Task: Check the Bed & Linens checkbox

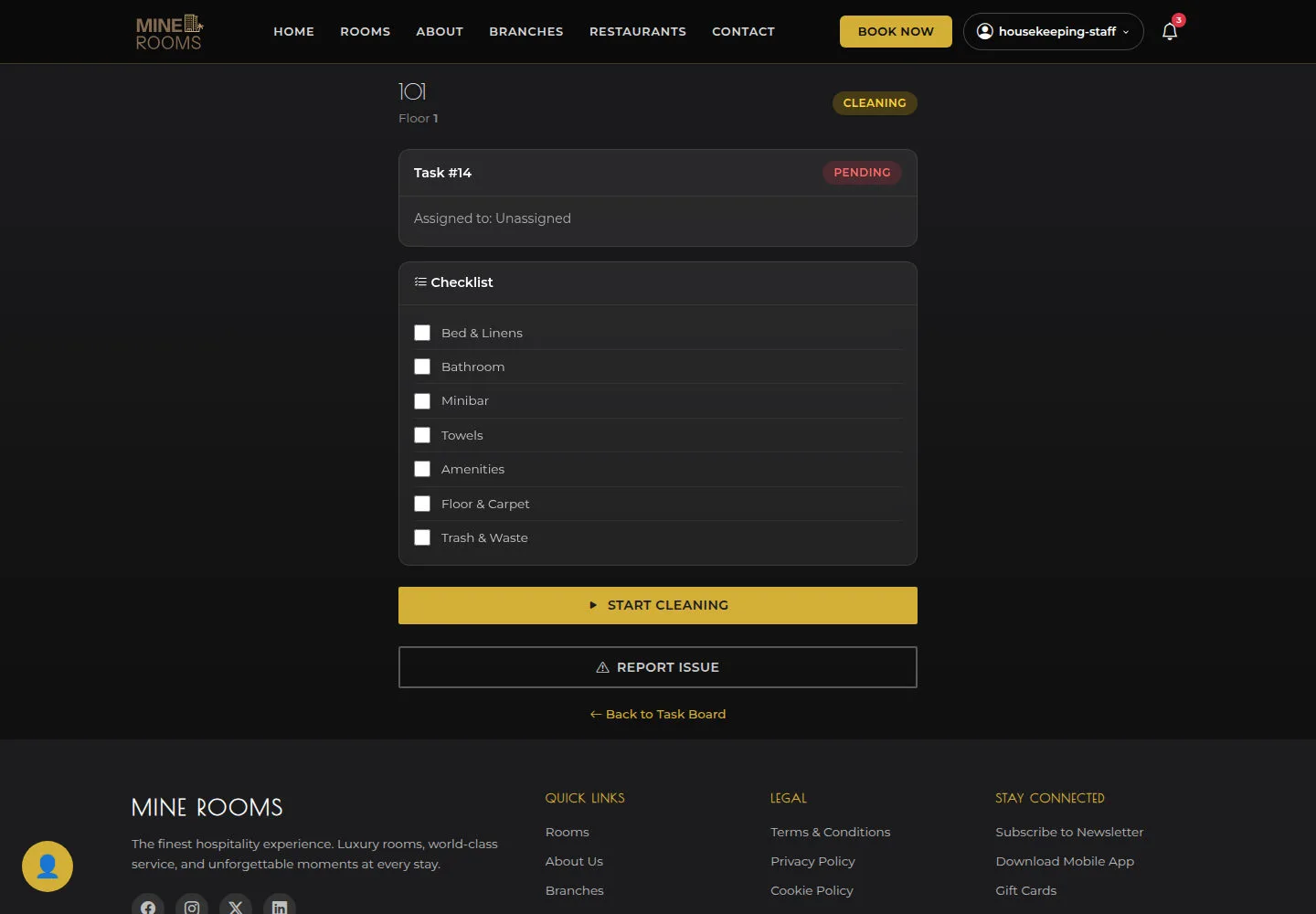Action: click(x=422, y=333)
